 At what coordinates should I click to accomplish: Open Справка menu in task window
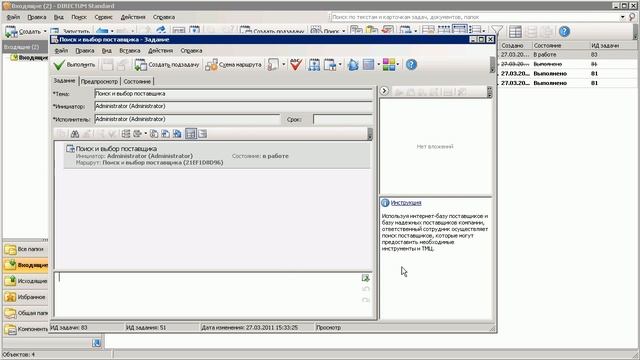tap(191, 51)
